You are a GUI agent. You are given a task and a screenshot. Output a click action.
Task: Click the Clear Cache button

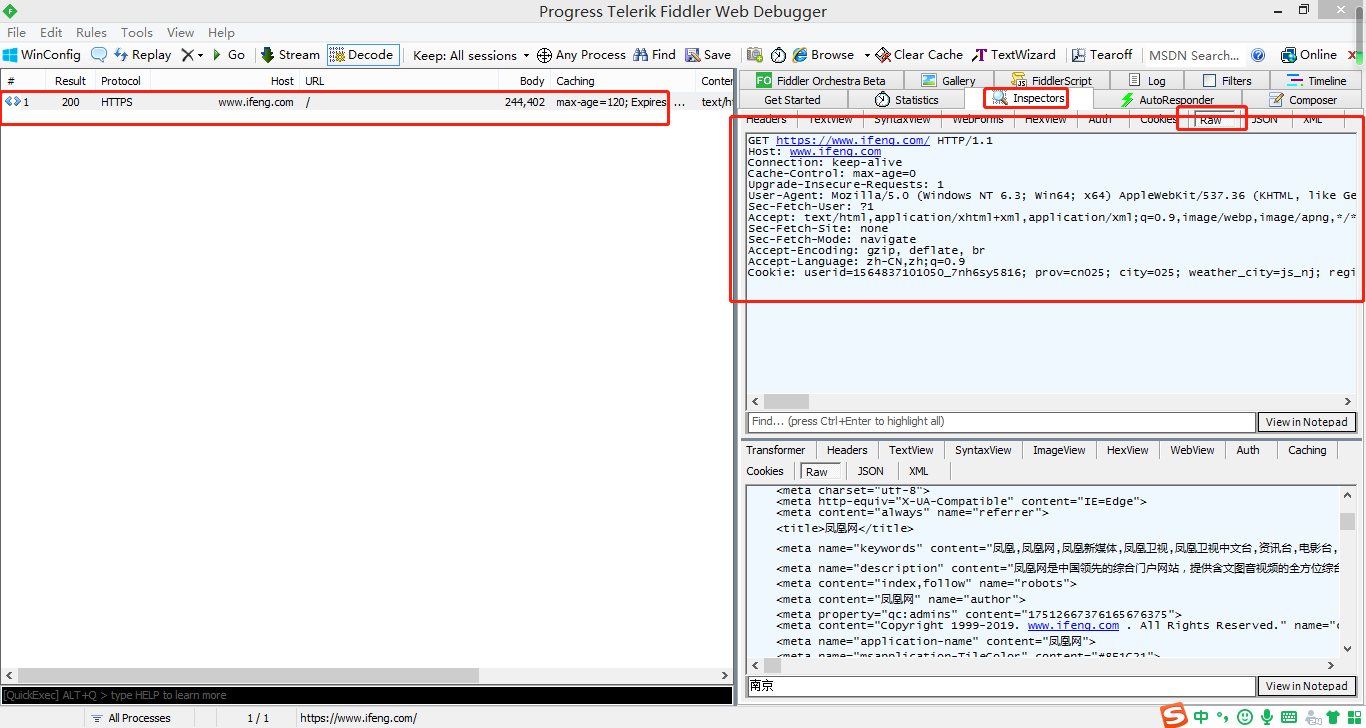(919, 55)
